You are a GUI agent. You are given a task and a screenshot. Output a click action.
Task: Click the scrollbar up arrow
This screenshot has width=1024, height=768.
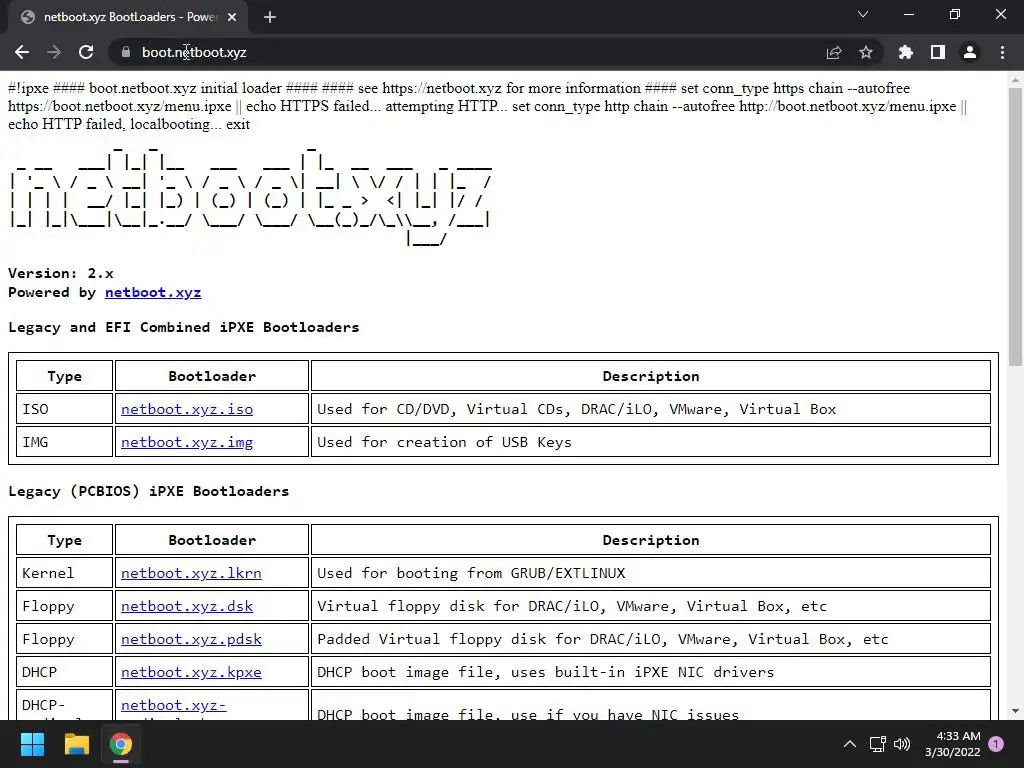coord(1015,80)
